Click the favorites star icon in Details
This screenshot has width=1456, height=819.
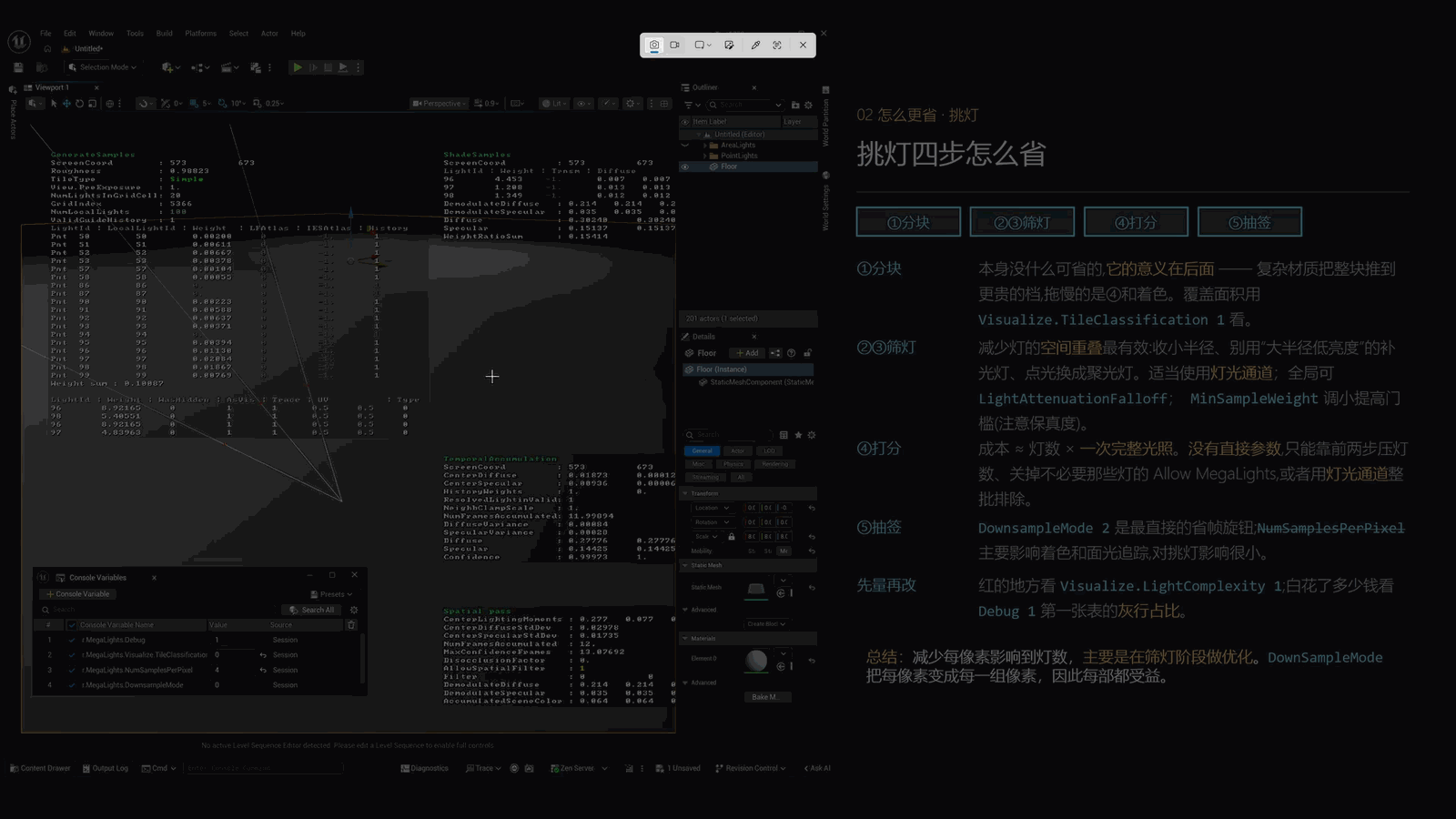point(798,435)
